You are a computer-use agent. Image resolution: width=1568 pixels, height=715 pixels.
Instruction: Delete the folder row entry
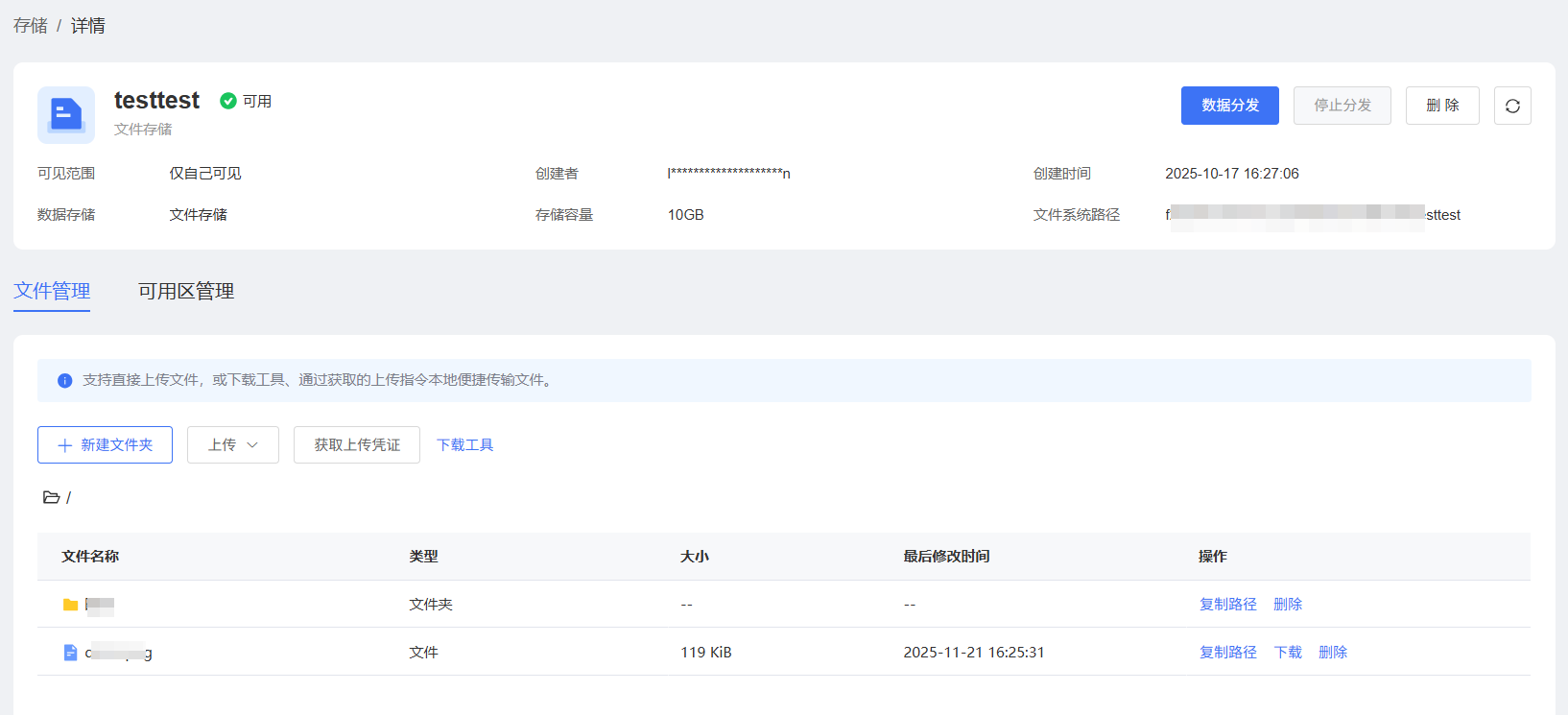[1288, 605]
